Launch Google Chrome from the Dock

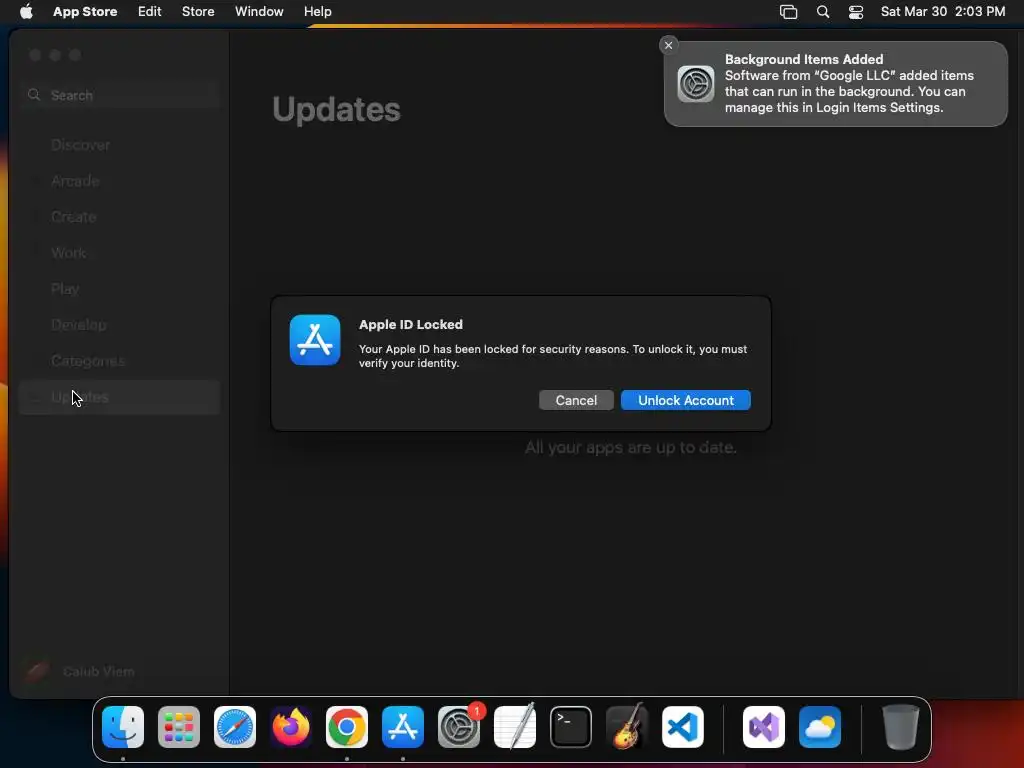pyautogui.click(x=347, y=727)
